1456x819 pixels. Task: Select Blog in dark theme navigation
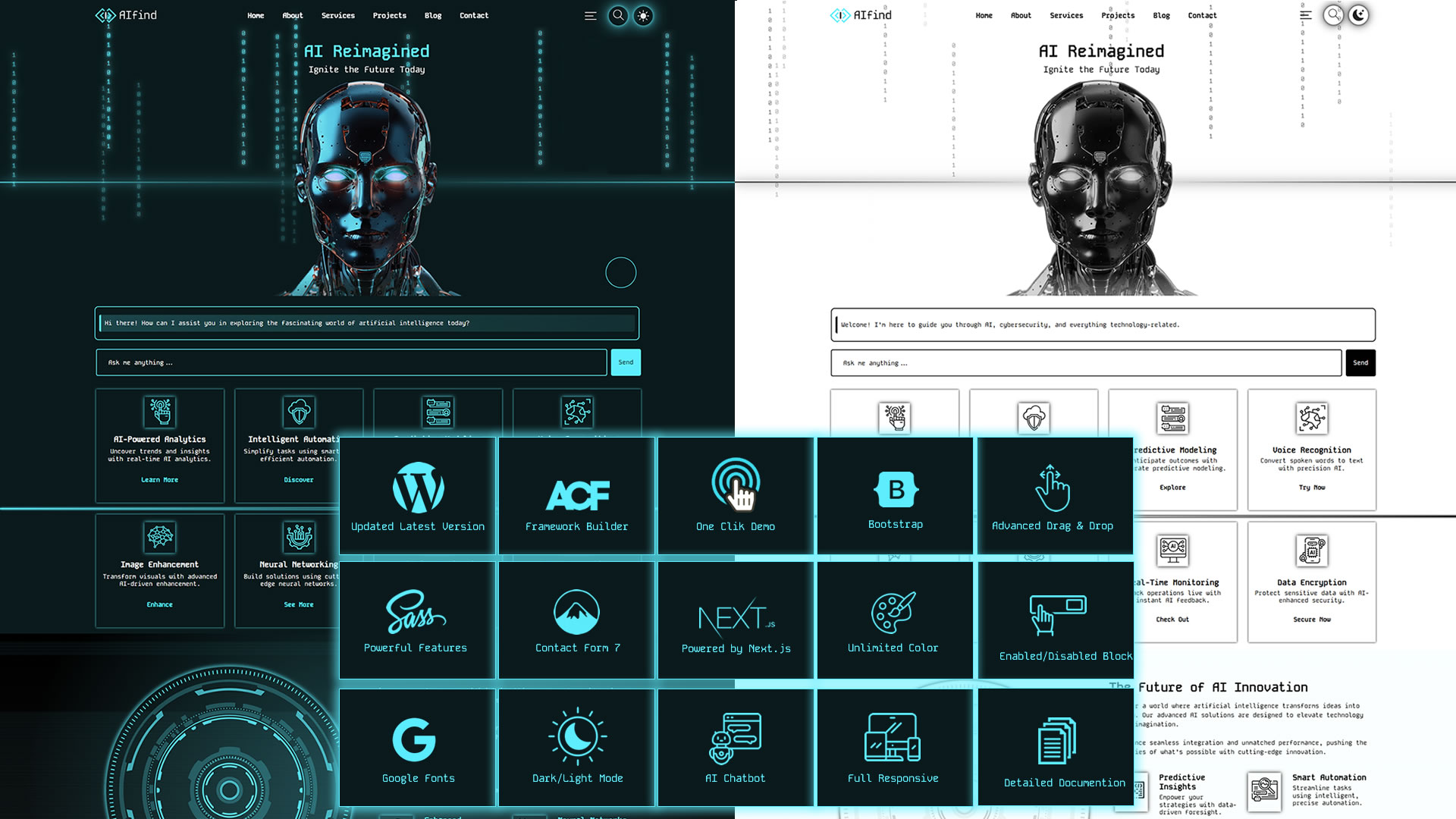[433, 15]
